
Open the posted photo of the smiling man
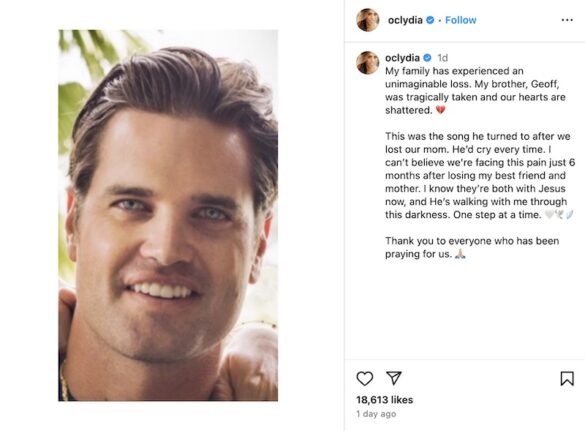click(168, 215)
